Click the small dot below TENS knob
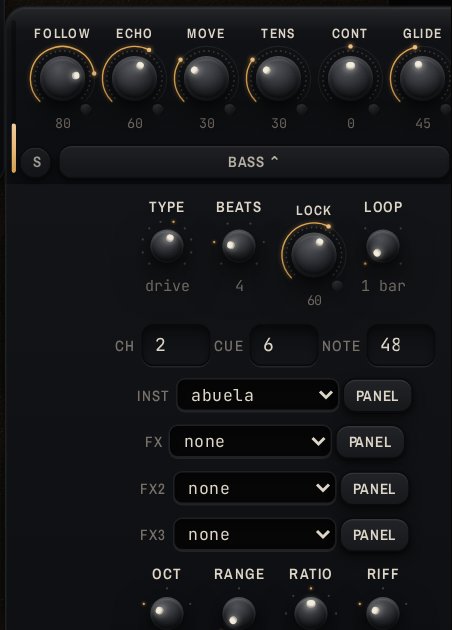Viewport: 452px width, 630px height. click(302, 109)
